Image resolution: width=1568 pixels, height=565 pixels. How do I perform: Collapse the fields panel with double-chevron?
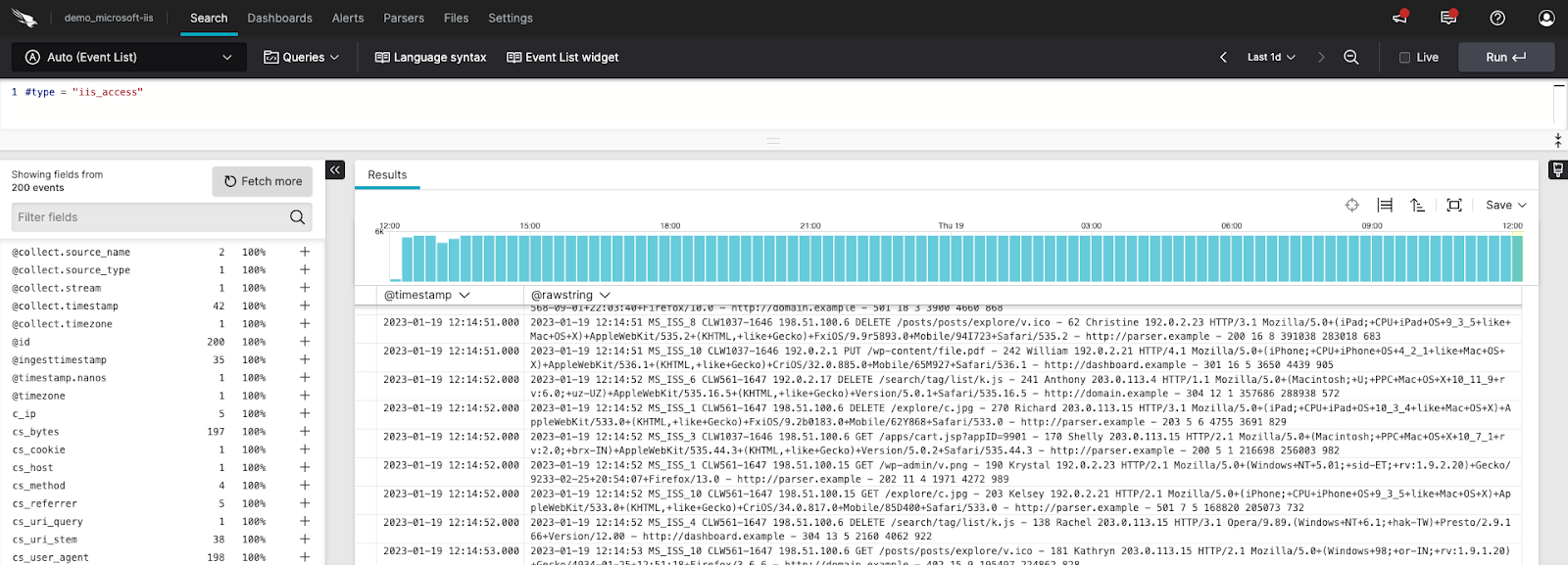point(335,170)
